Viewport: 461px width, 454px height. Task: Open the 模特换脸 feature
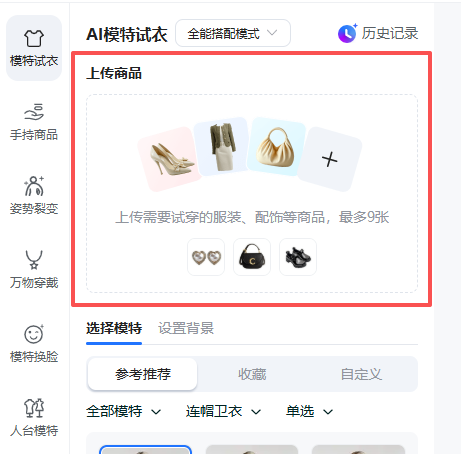tap(34, 344)
